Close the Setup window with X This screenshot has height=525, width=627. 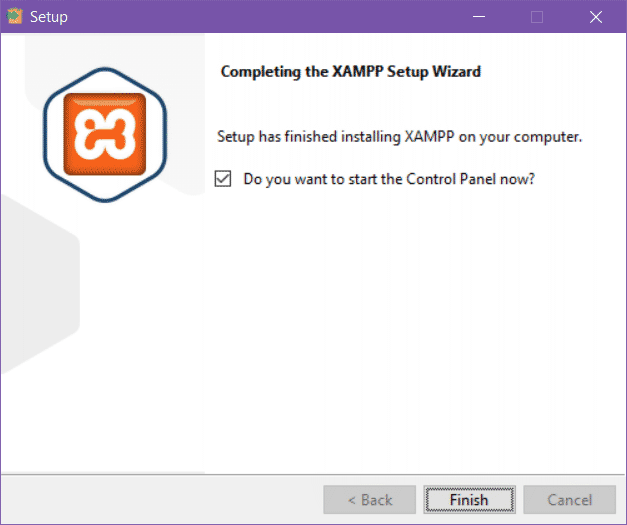pos(596,17)
